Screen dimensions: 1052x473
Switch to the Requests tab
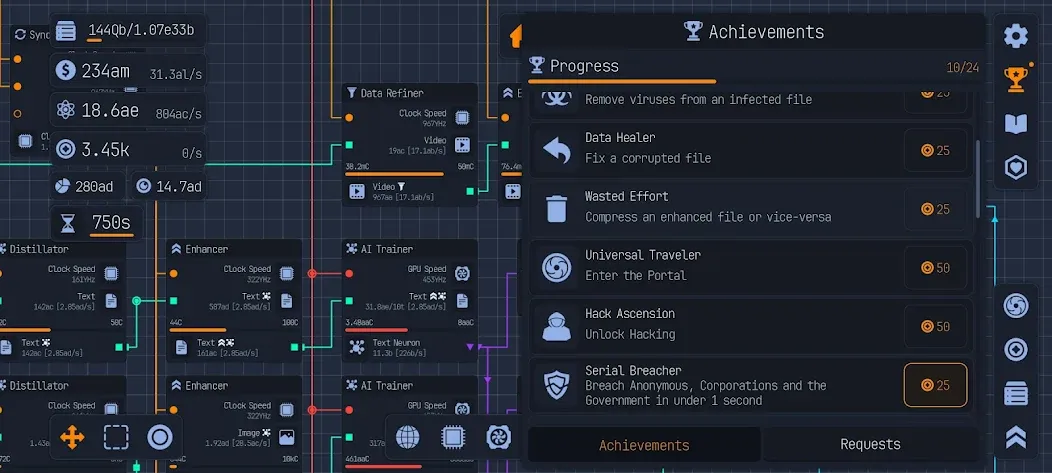point(870,444)
